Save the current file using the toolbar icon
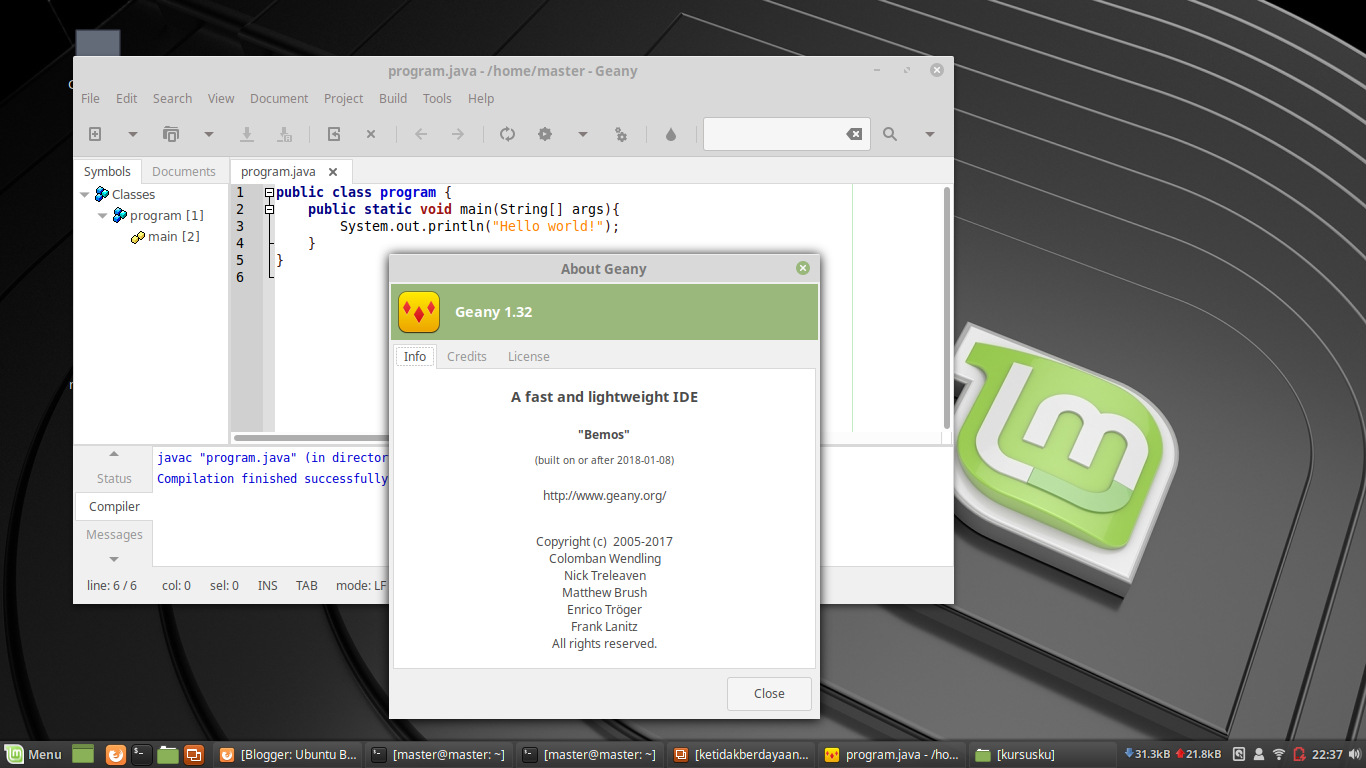The image size is (1366, 768). pos(247,134)
